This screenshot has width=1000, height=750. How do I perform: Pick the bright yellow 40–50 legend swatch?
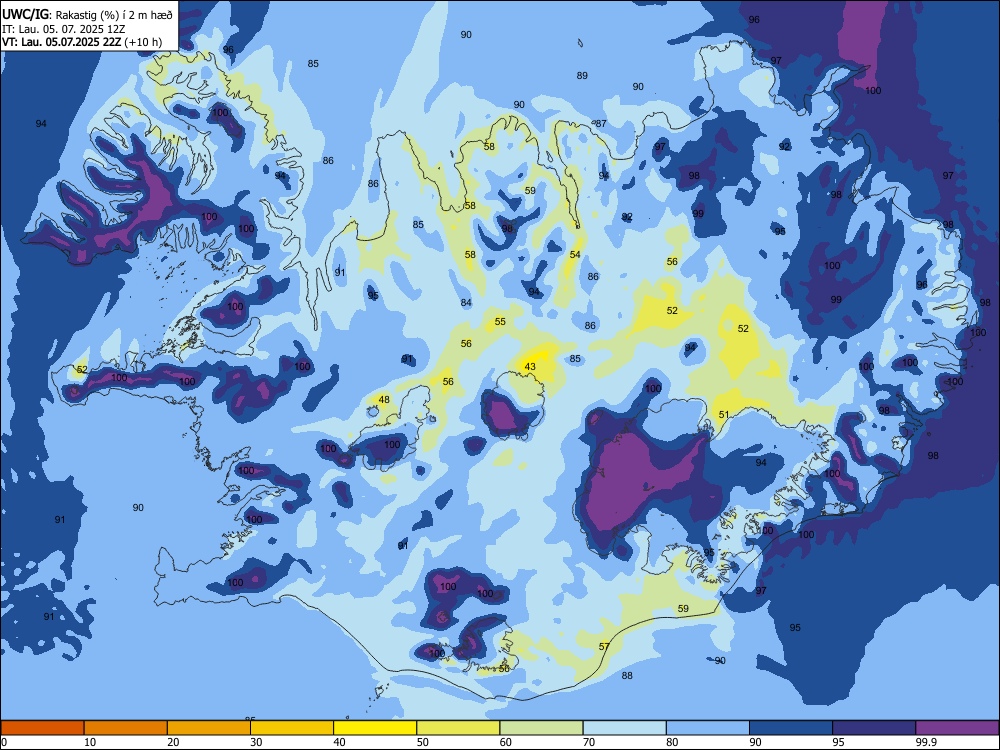coord(375,728)
